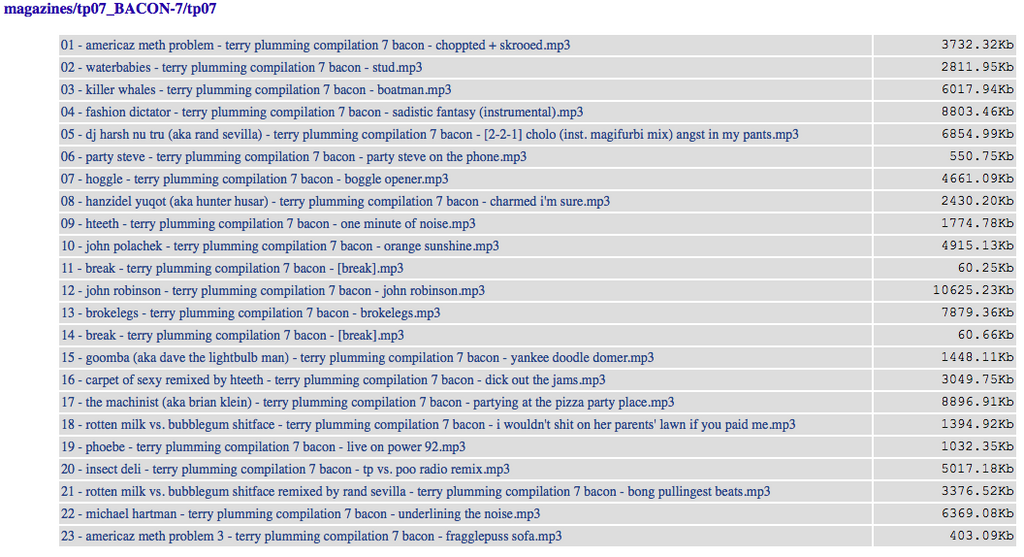Open phoebe live on power 92.mp3
The height and width of the screenshot is (557, 1024).
(263, 447)
